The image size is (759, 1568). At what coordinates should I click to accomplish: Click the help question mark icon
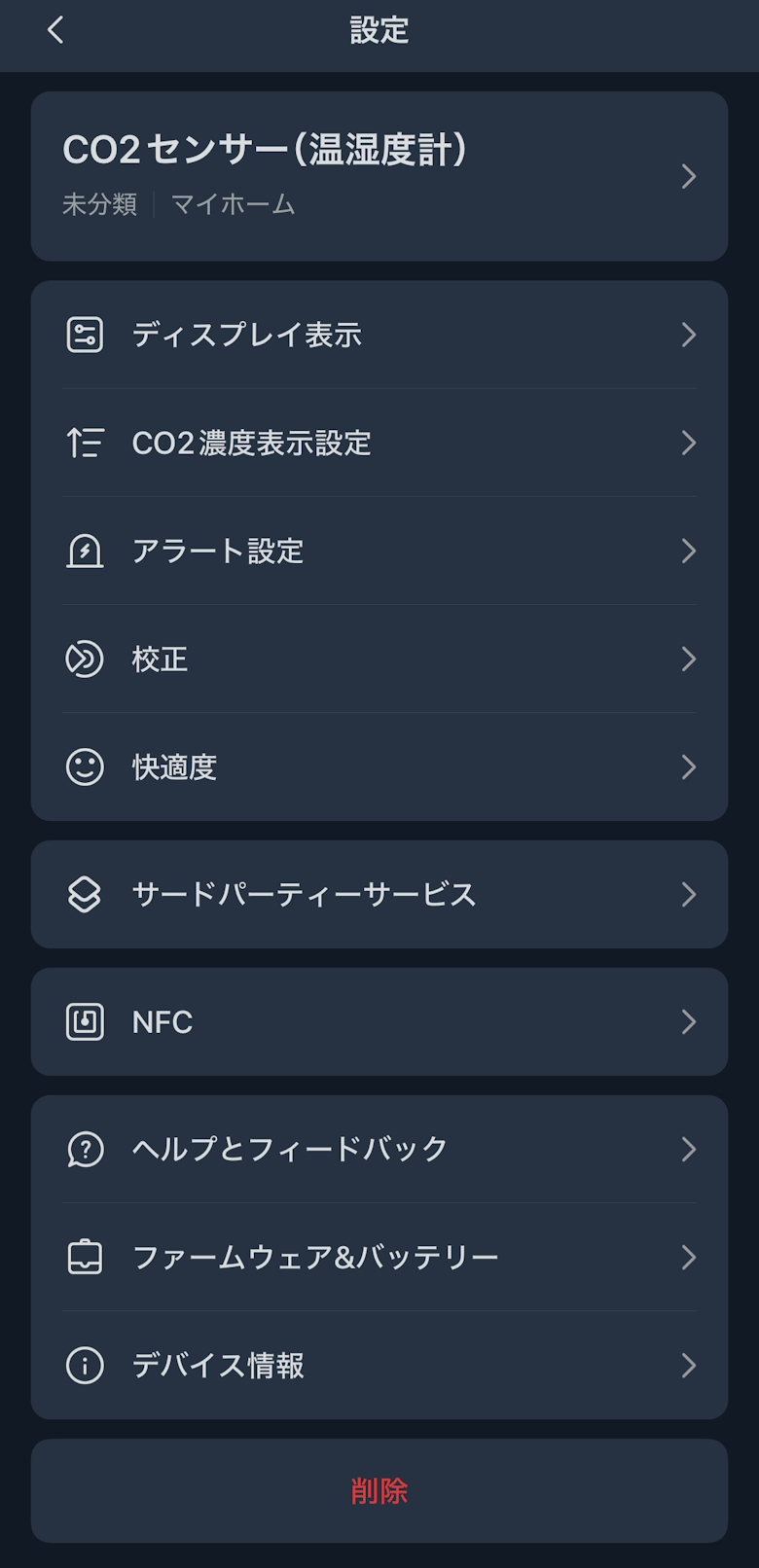[85, 1149]
